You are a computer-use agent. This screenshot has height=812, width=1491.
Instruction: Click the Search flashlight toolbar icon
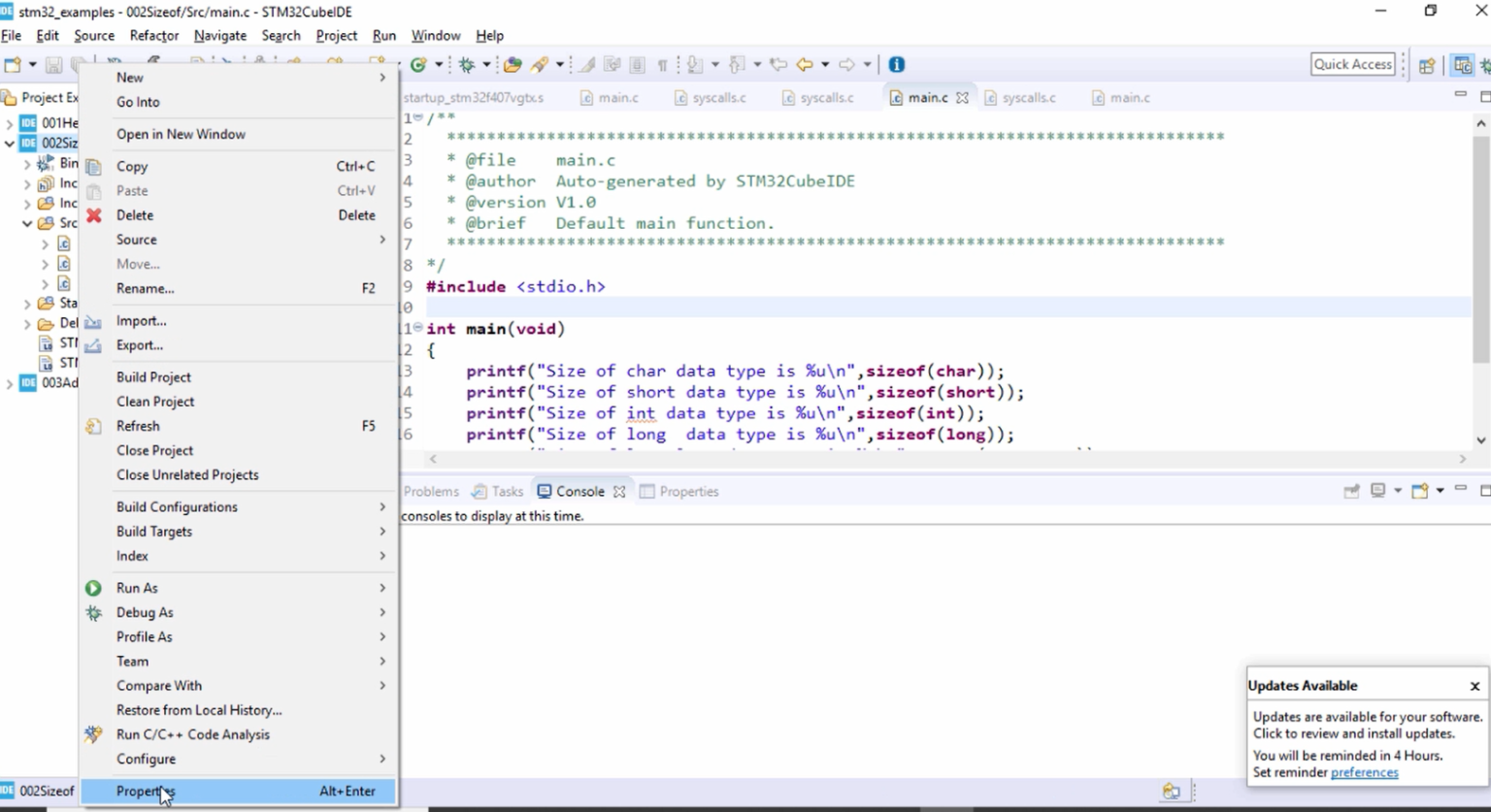click(x=540, y=65)
